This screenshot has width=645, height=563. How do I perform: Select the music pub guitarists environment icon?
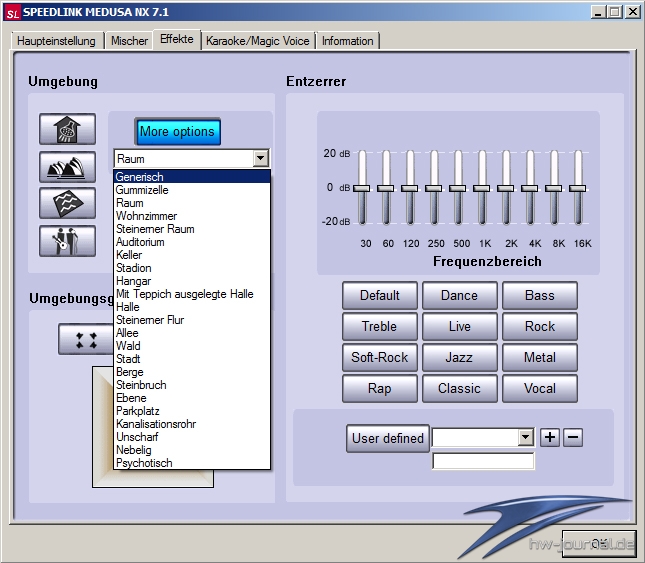point(67,241)
